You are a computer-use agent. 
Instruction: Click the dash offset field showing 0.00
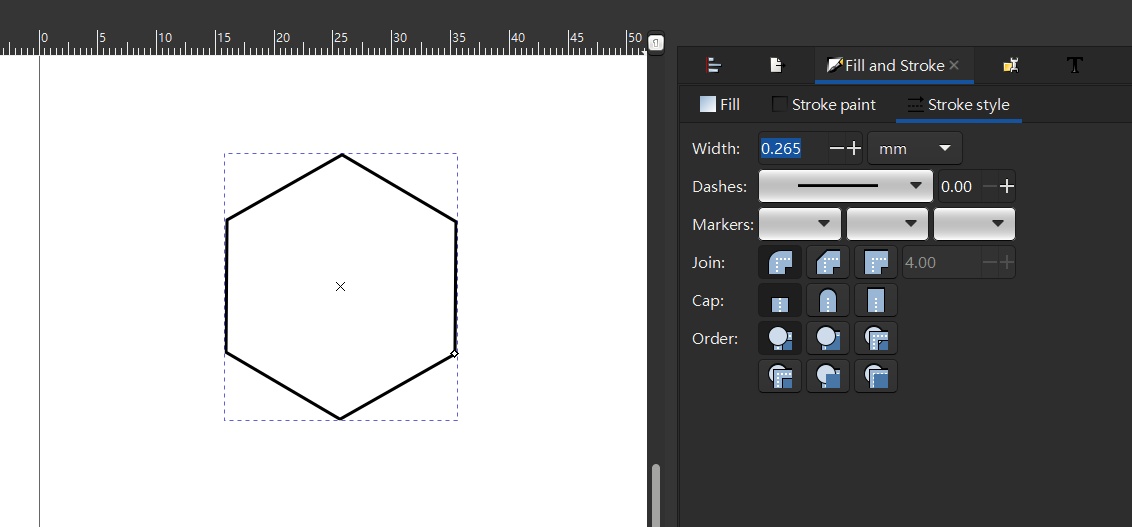click(959, 186)
